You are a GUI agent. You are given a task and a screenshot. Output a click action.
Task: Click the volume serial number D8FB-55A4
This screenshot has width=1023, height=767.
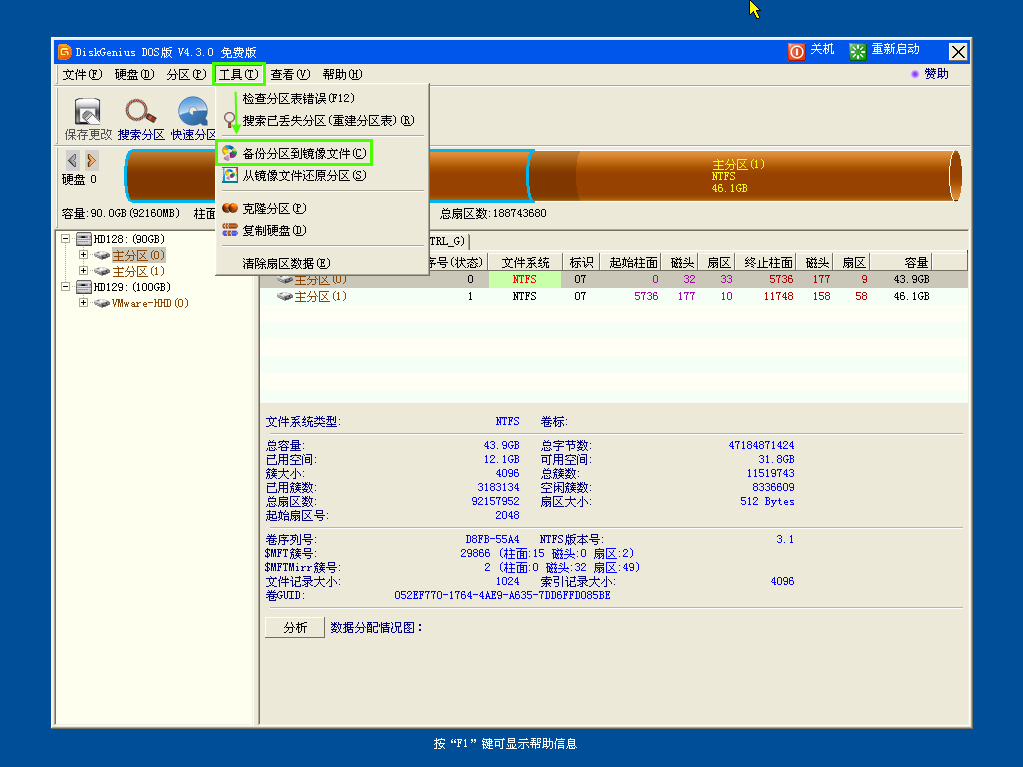492,539
